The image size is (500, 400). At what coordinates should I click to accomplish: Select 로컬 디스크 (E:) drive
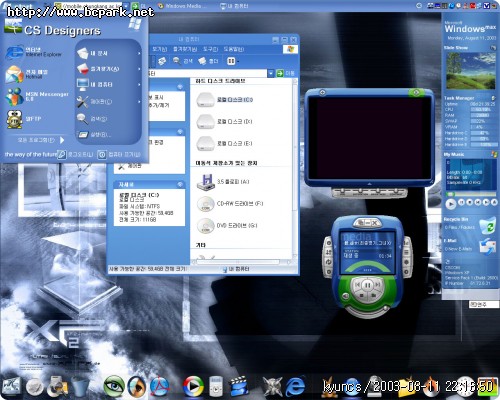tap(225, 143)
